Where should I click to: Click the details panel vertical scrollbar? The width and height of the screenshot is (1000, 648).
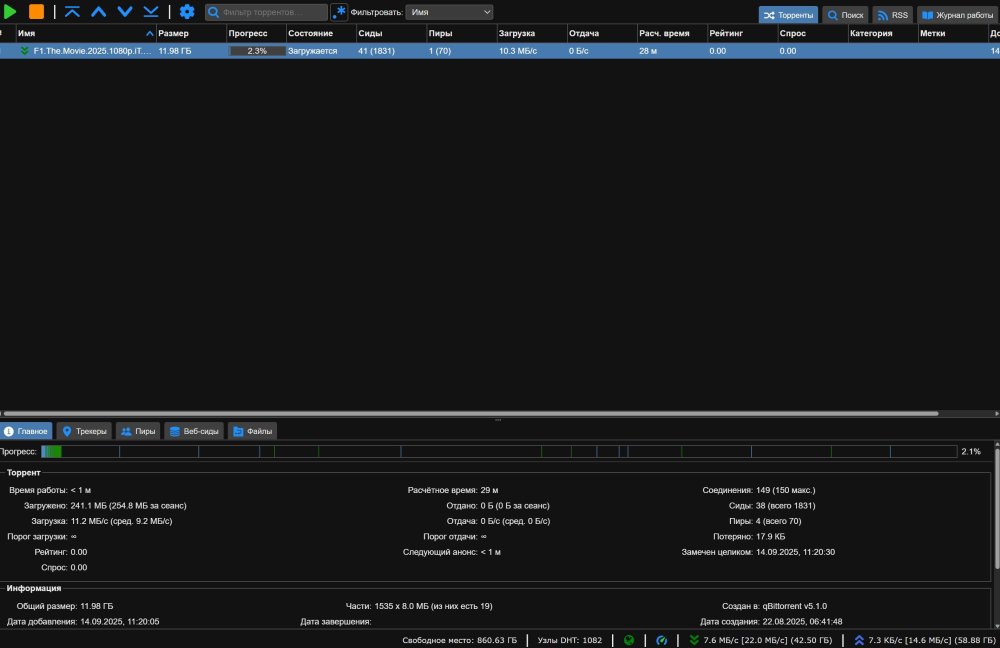coord(997,507)
